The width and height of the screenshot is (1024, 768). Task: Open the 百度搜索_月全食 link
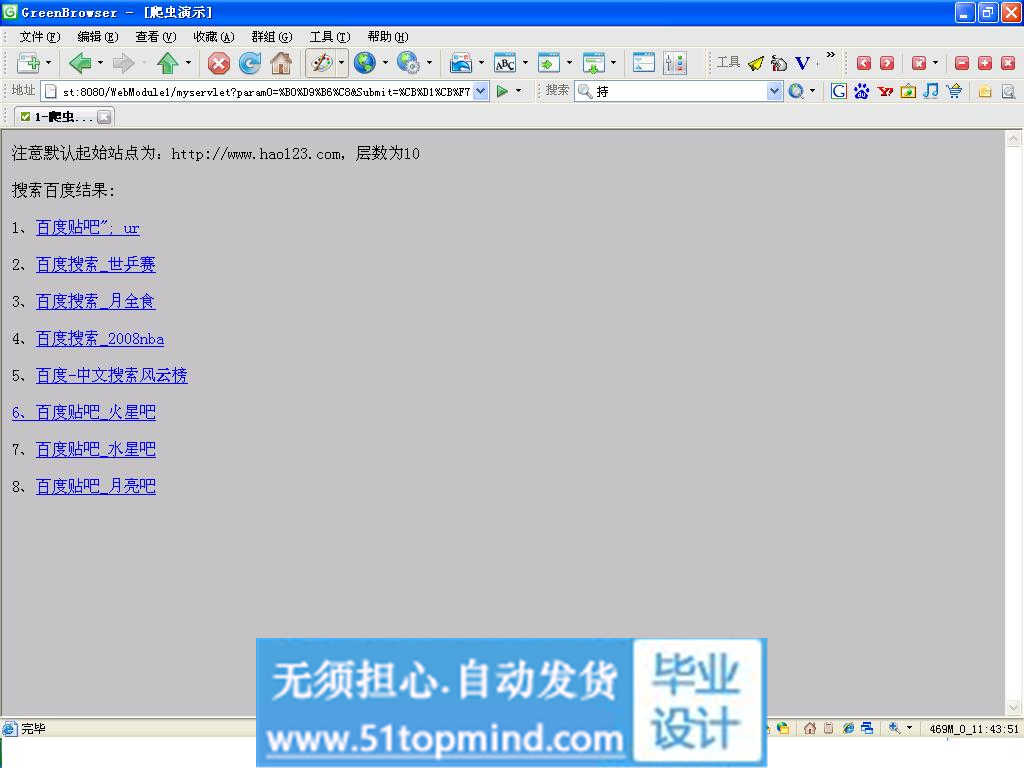coord(95,302)
